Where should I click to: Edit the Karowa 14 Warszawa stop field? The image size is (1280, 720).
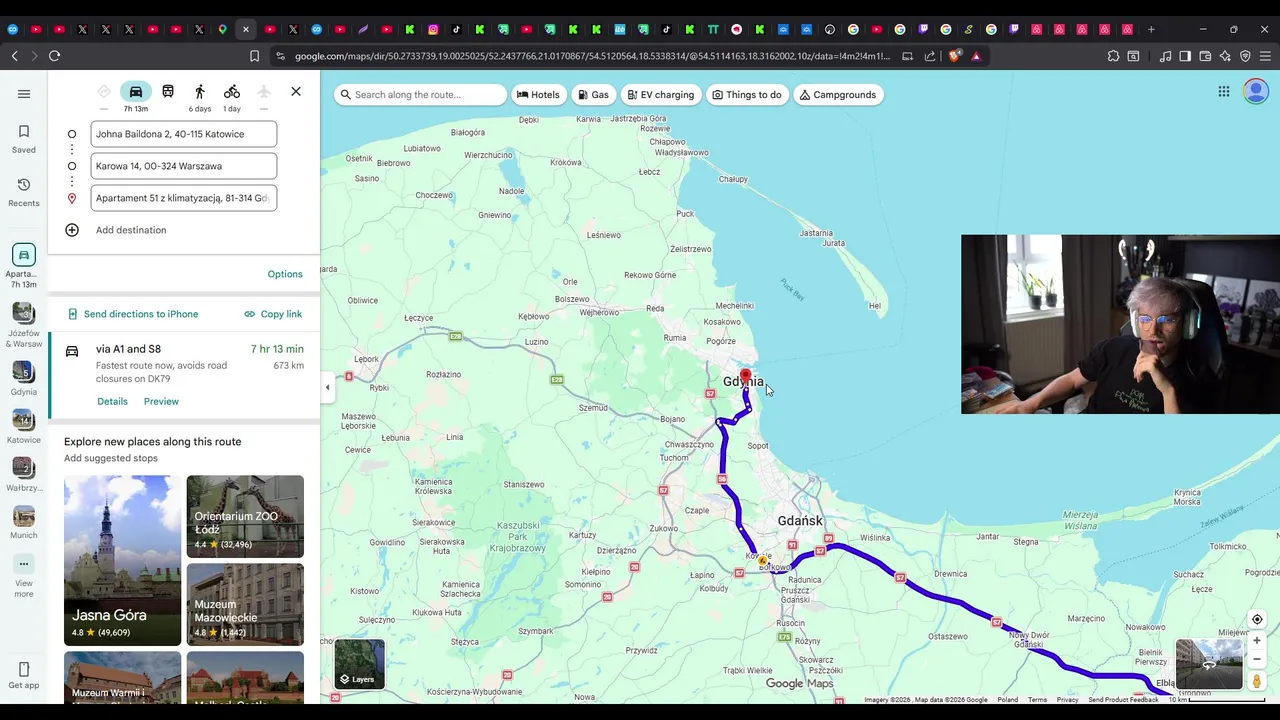click(184, 166)
